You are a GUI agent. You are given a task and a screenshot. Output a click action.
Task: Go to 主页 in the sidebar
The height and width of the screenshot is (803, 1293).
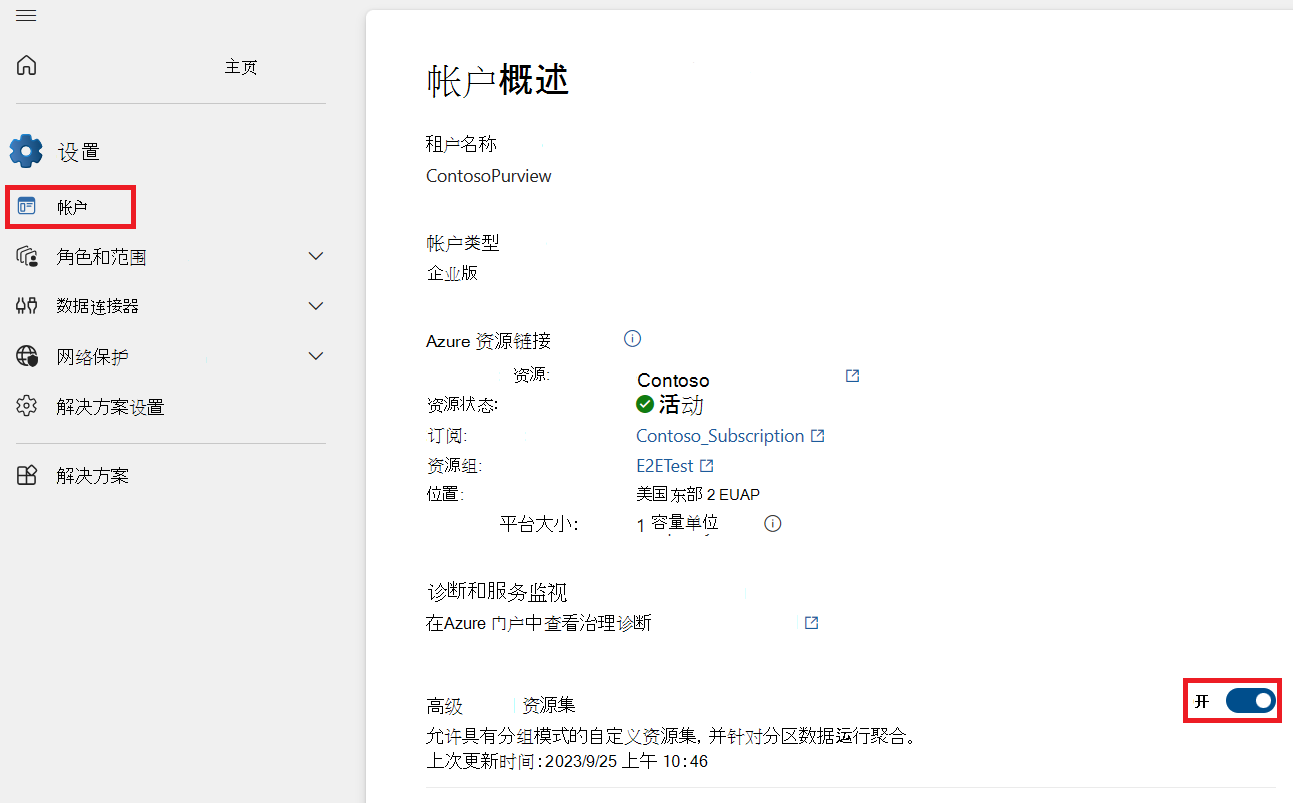(x=241, y=67)
